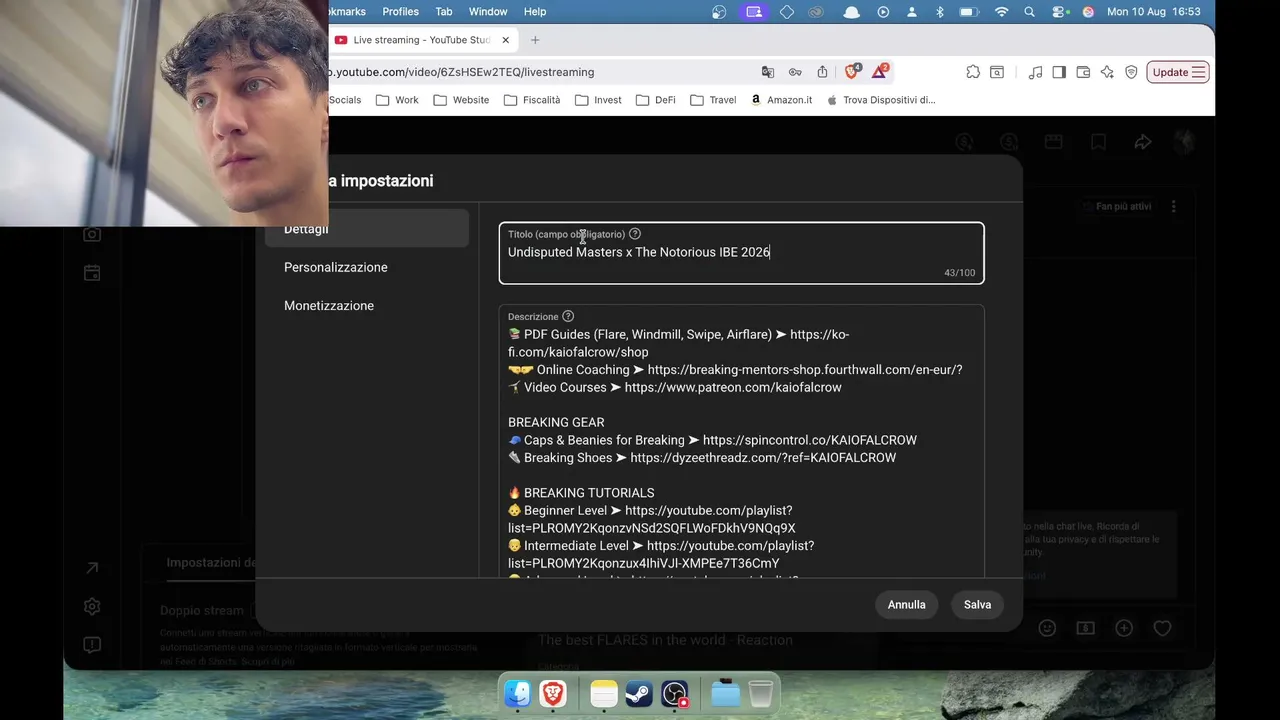1280x720 pixels.
Task: Click the help icon next to Descrizione
Action: coord(568,317)
